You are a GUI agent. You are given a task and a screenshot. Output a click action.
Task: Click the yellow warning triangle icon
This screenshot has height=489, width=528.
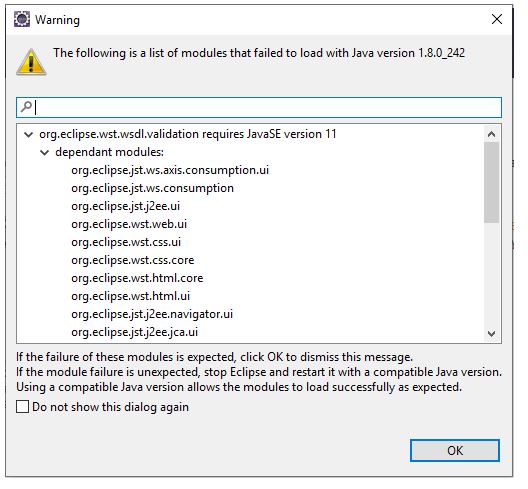(x=31, y=62)
